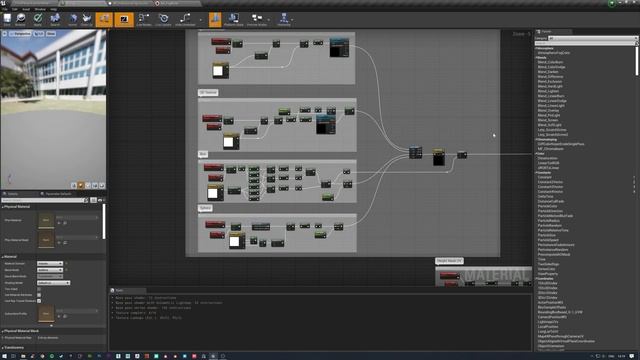640x360 pixels.
Task: Click the Palette panel scrollbar
Action: 637,60
